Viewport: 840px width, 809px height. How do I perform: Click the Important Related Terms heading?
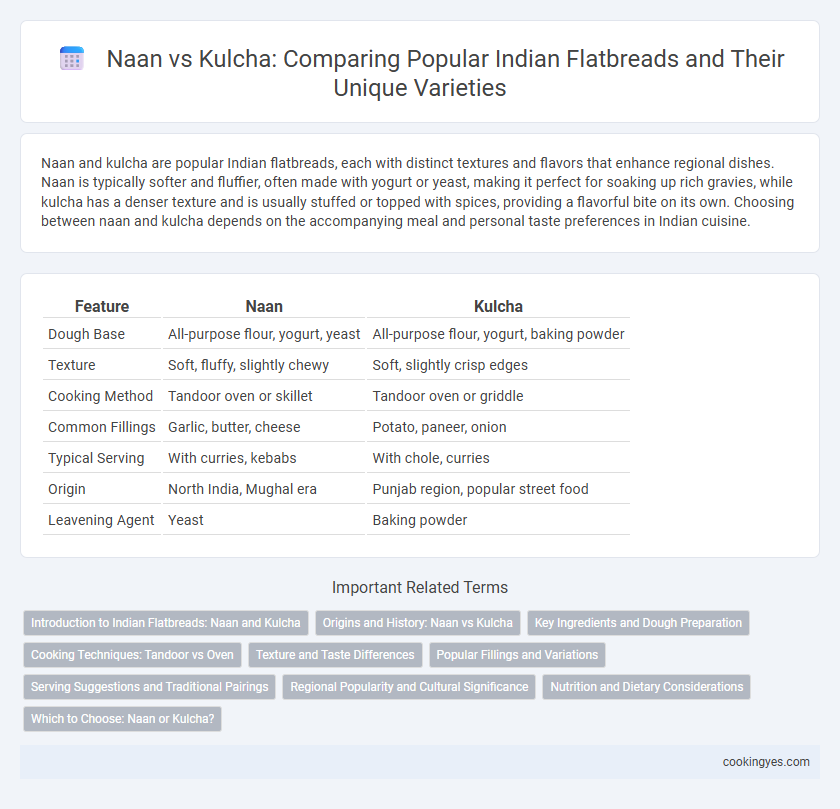(x=419, y=588)
